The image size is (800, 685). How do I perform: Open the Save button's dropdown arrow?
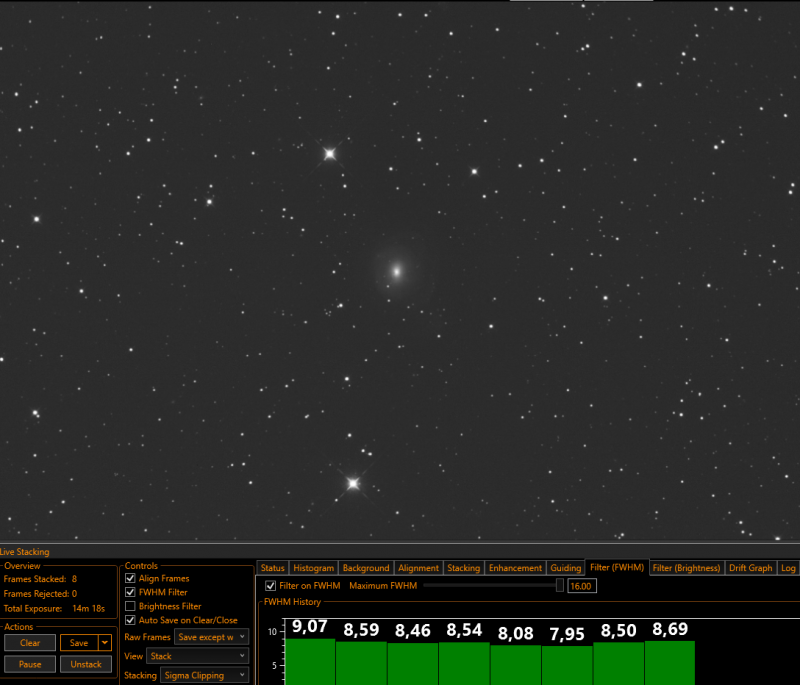(105, 643)
